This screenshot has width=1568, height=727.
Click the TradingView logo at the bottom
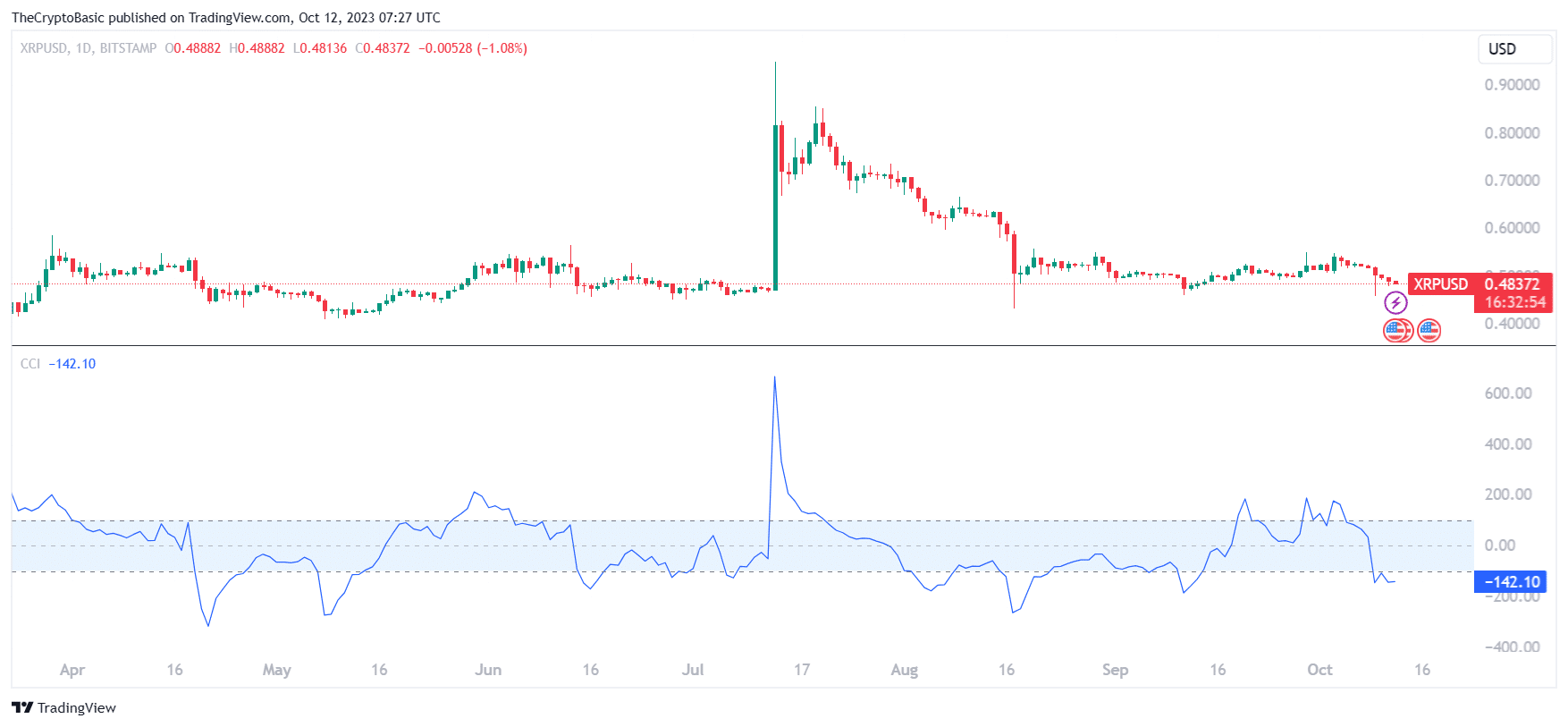pos(63,707)
